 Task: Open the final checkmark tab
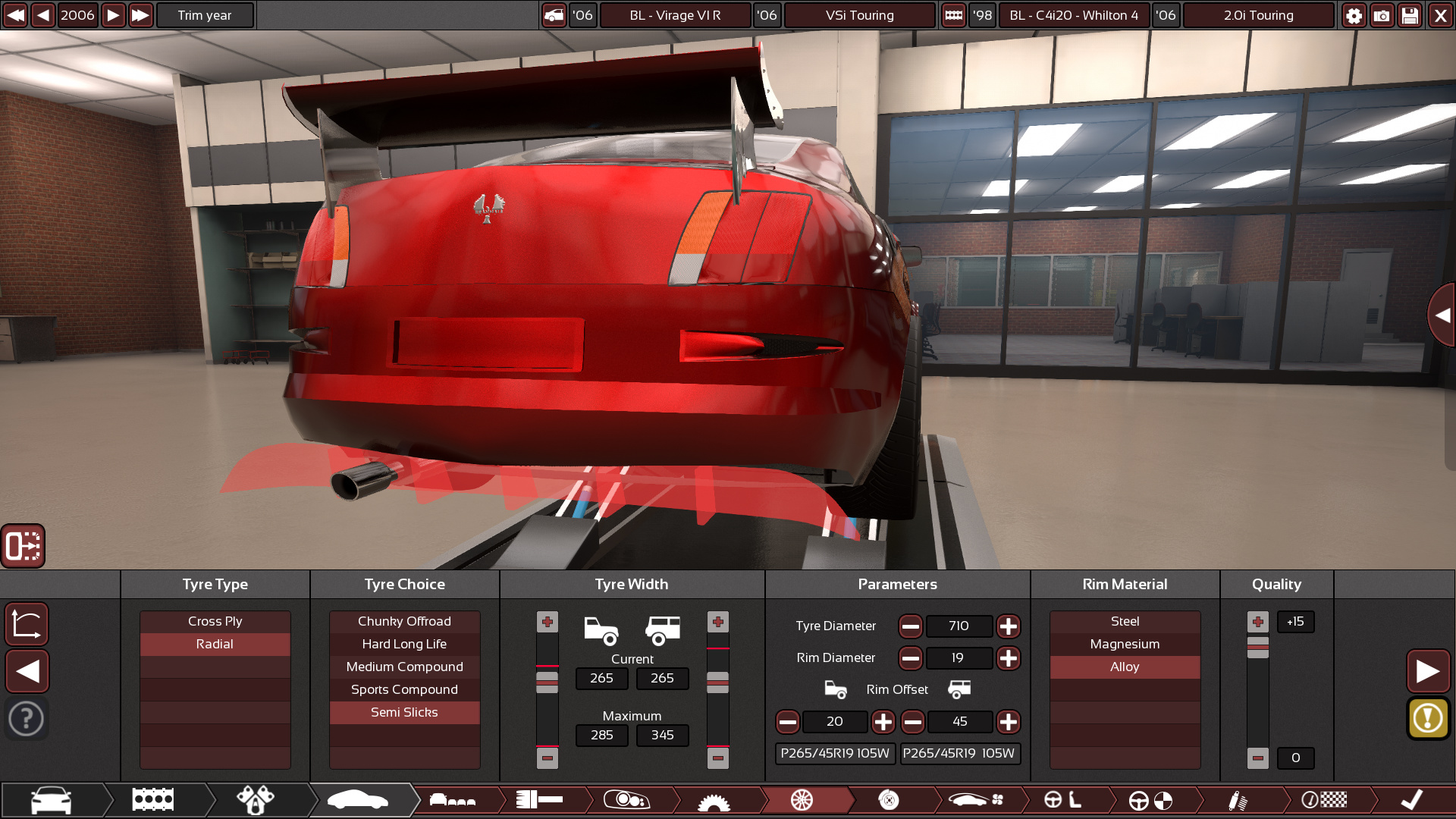tap(1410, 799)
